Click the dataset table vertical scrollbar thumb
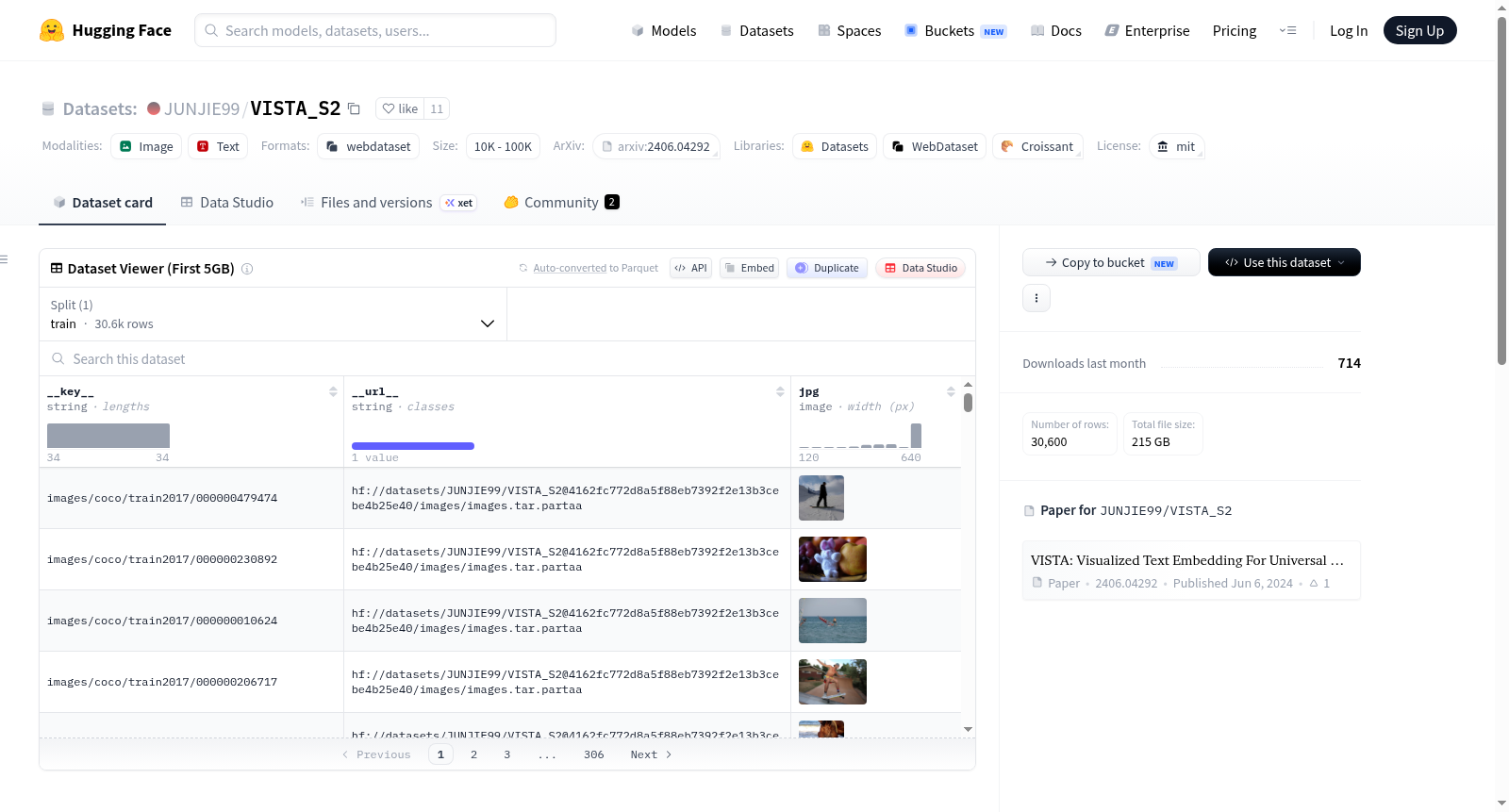Screen dimensions: 1509x812 [x=968, y=403]
